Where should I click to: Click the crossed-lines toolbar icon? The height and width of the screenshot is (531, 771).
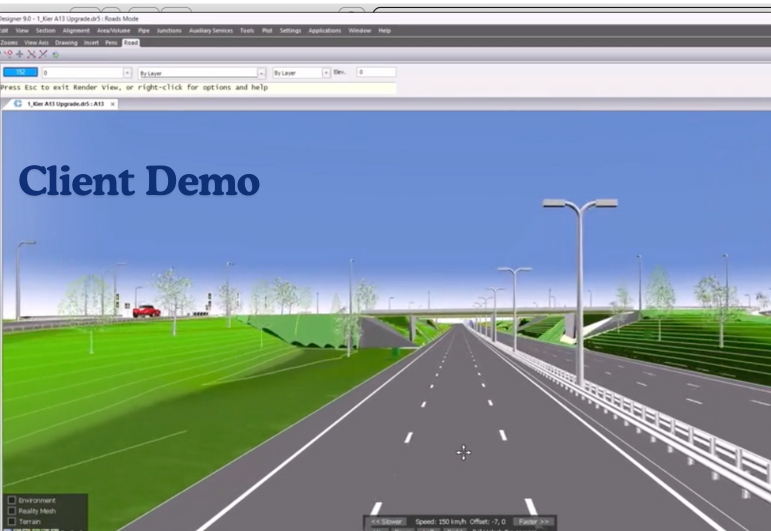42,54
